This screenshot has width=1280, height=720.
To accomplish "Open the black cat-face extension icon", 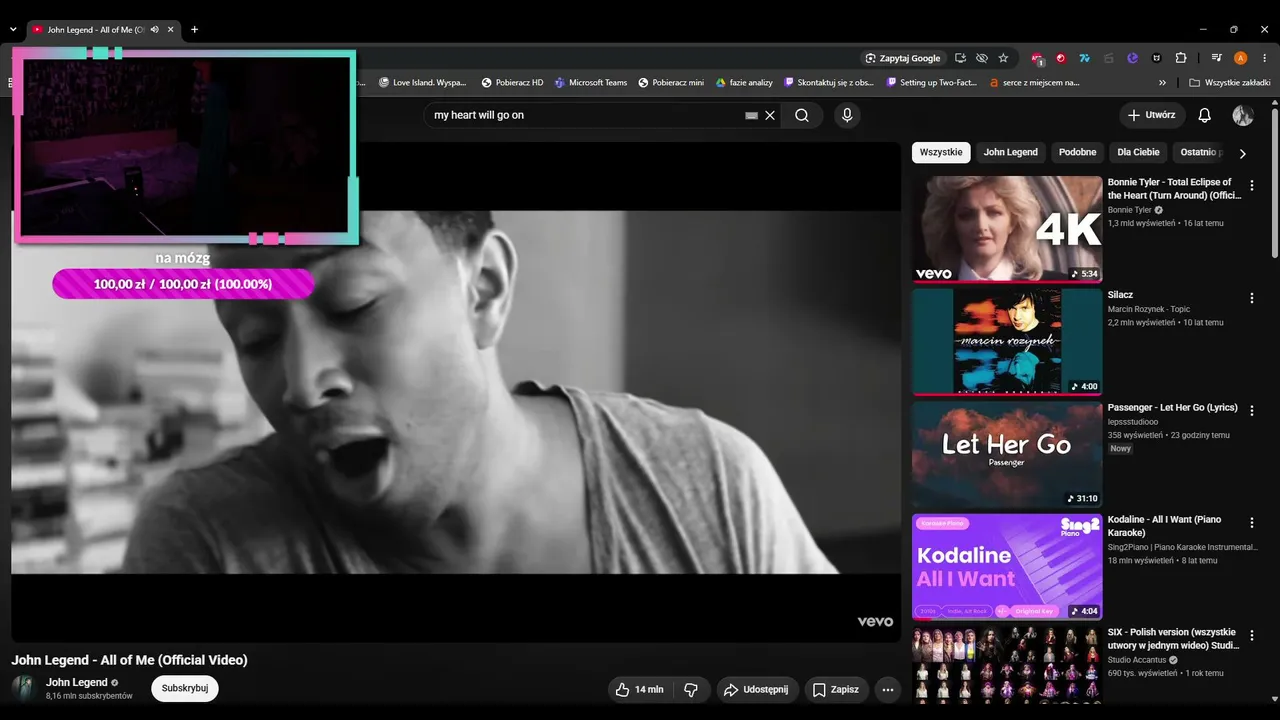I will point(1157,58).
